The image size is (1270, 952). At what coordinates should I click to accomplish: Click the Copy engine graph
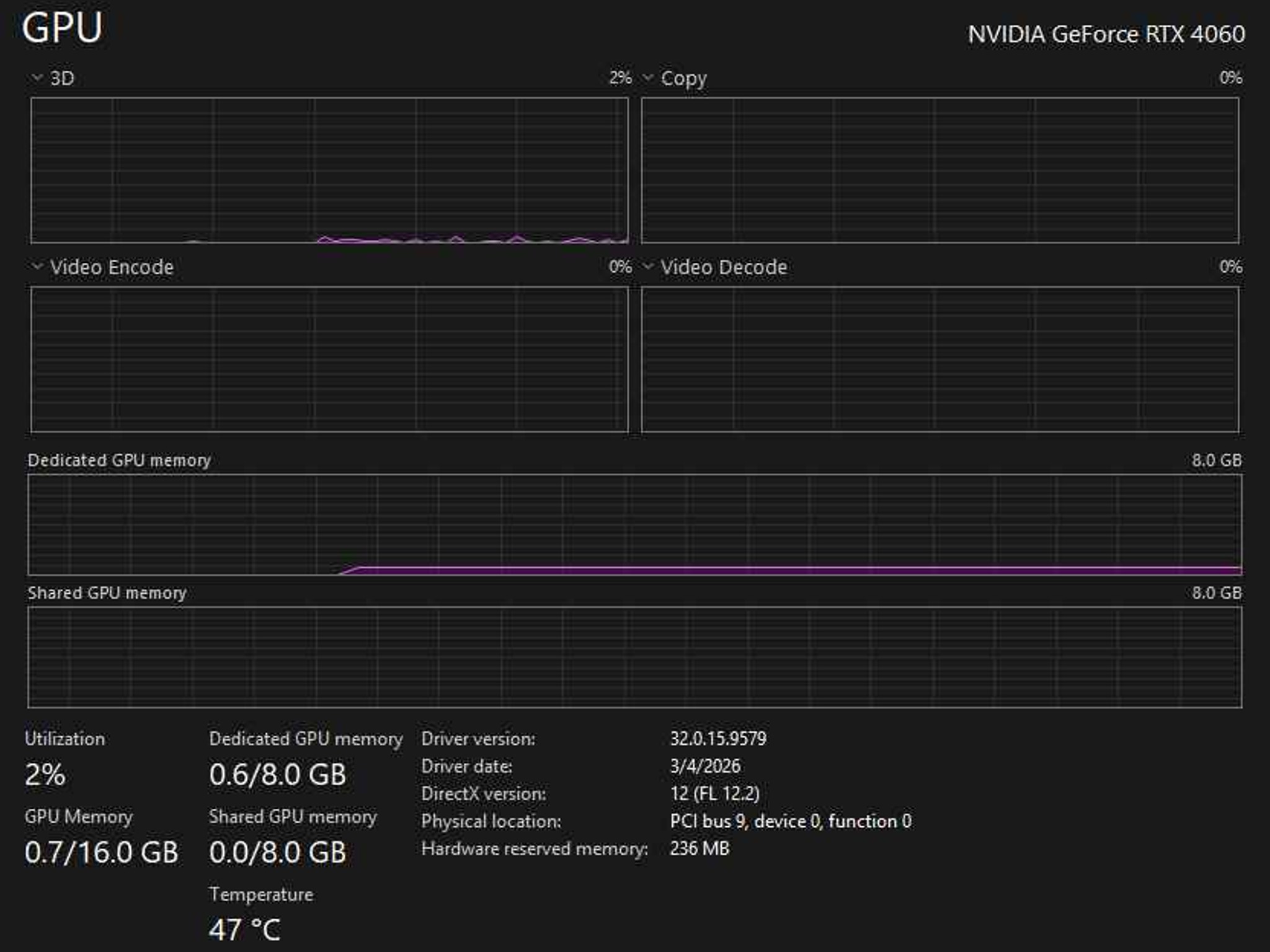[x=940, y=170]
